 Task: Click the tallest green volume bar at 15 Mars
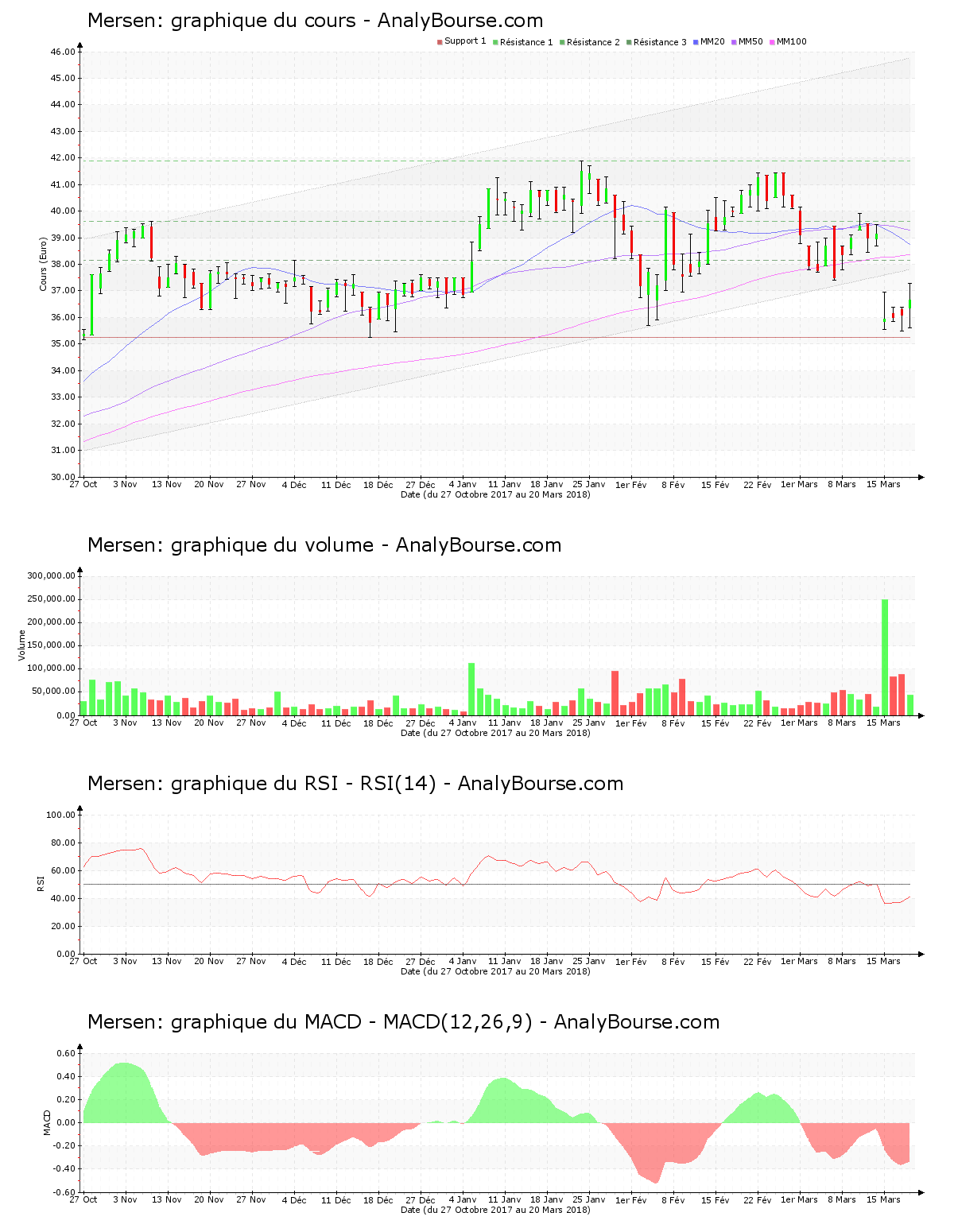click(885, 657)
